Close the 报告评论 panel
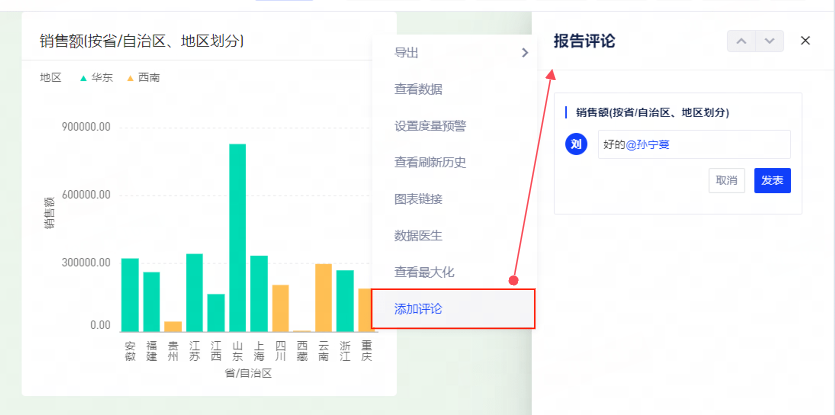Viewport: 835px width, 415px height. (x=806, y=41)
